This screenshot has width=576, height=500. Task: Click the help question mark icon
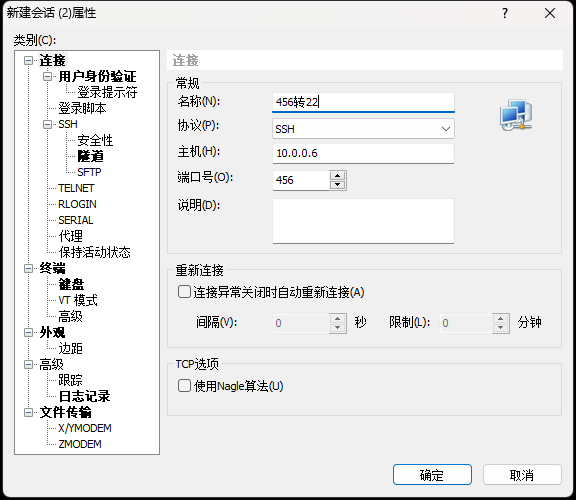point(505,13)
